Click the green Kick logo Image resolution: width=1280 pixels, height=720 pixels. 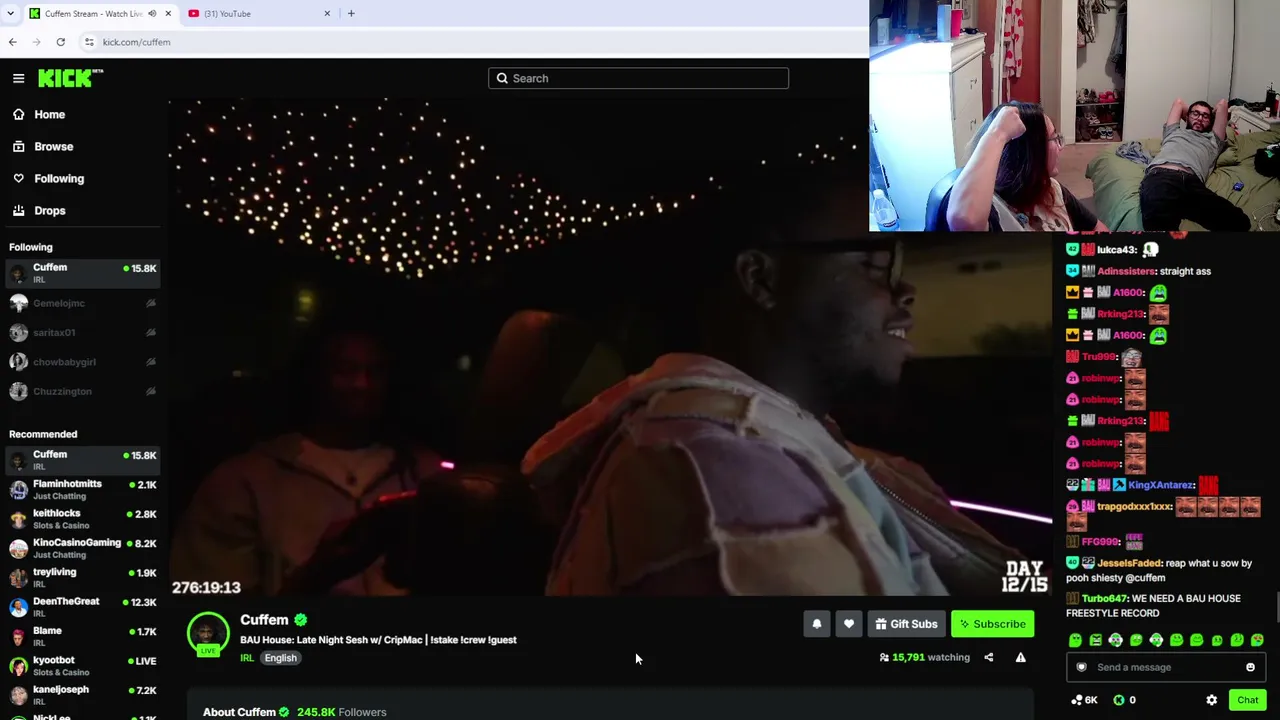tap(70, 78)
